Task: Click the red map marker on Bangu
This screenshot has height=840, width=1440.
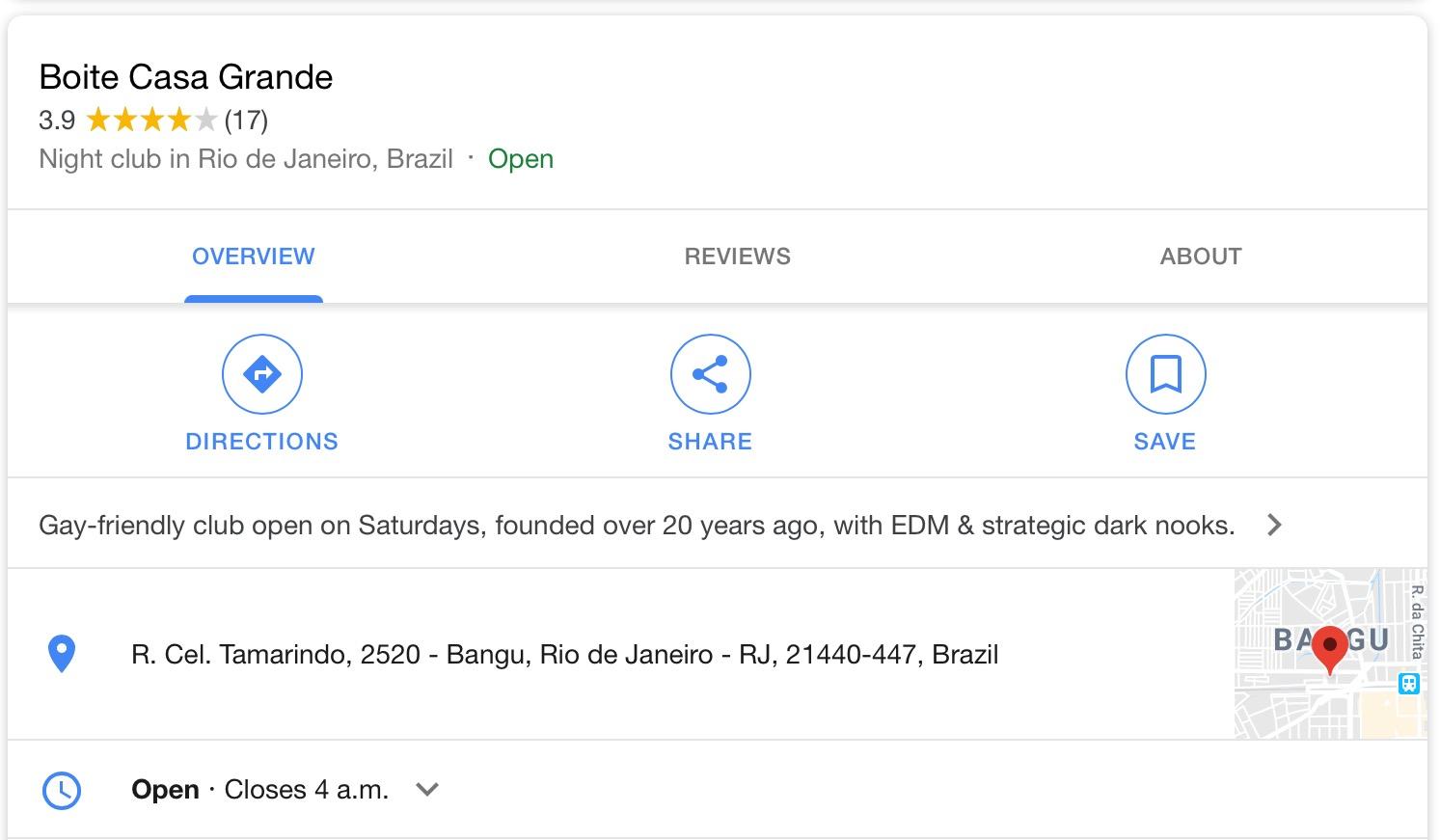Action: tap(1330, 650)
